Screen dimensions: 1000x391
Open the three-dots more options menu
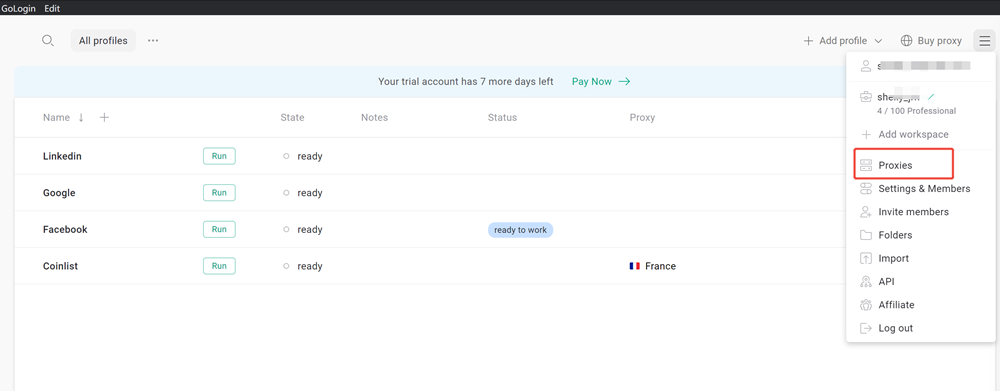point(153,41)
